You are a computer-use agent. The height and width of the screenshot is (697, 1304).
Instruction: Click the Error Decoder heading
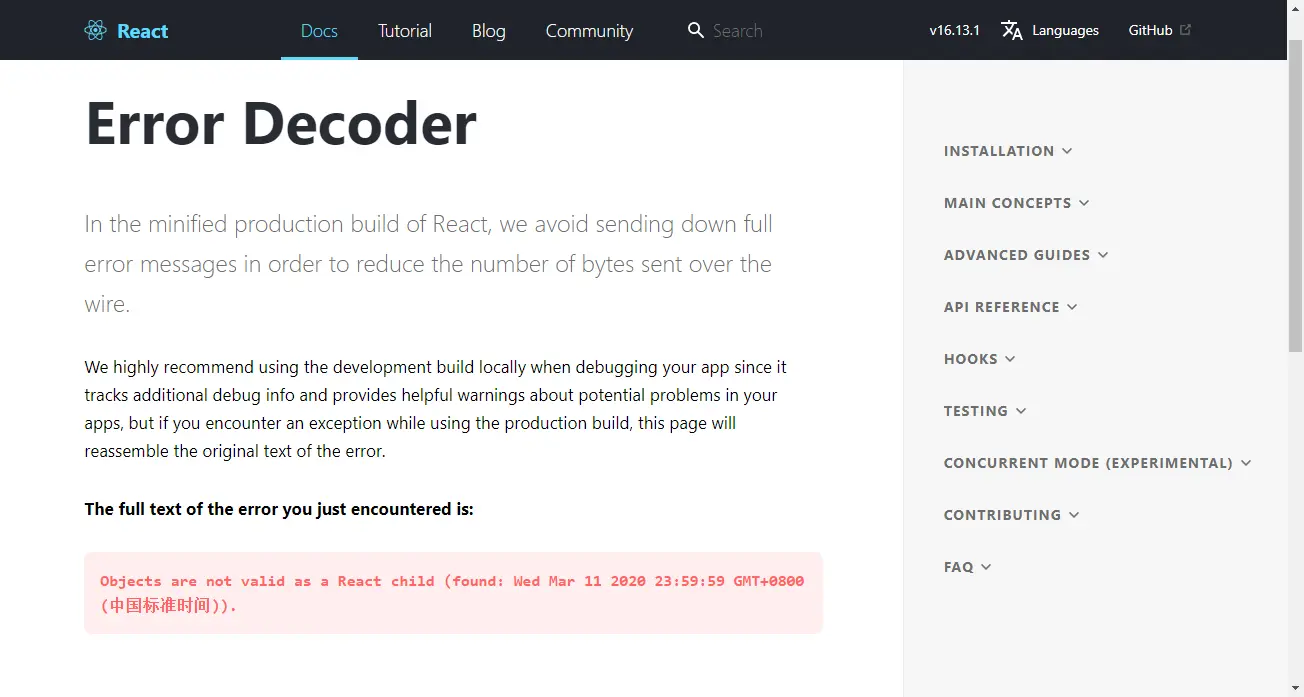tap(281, 124)
